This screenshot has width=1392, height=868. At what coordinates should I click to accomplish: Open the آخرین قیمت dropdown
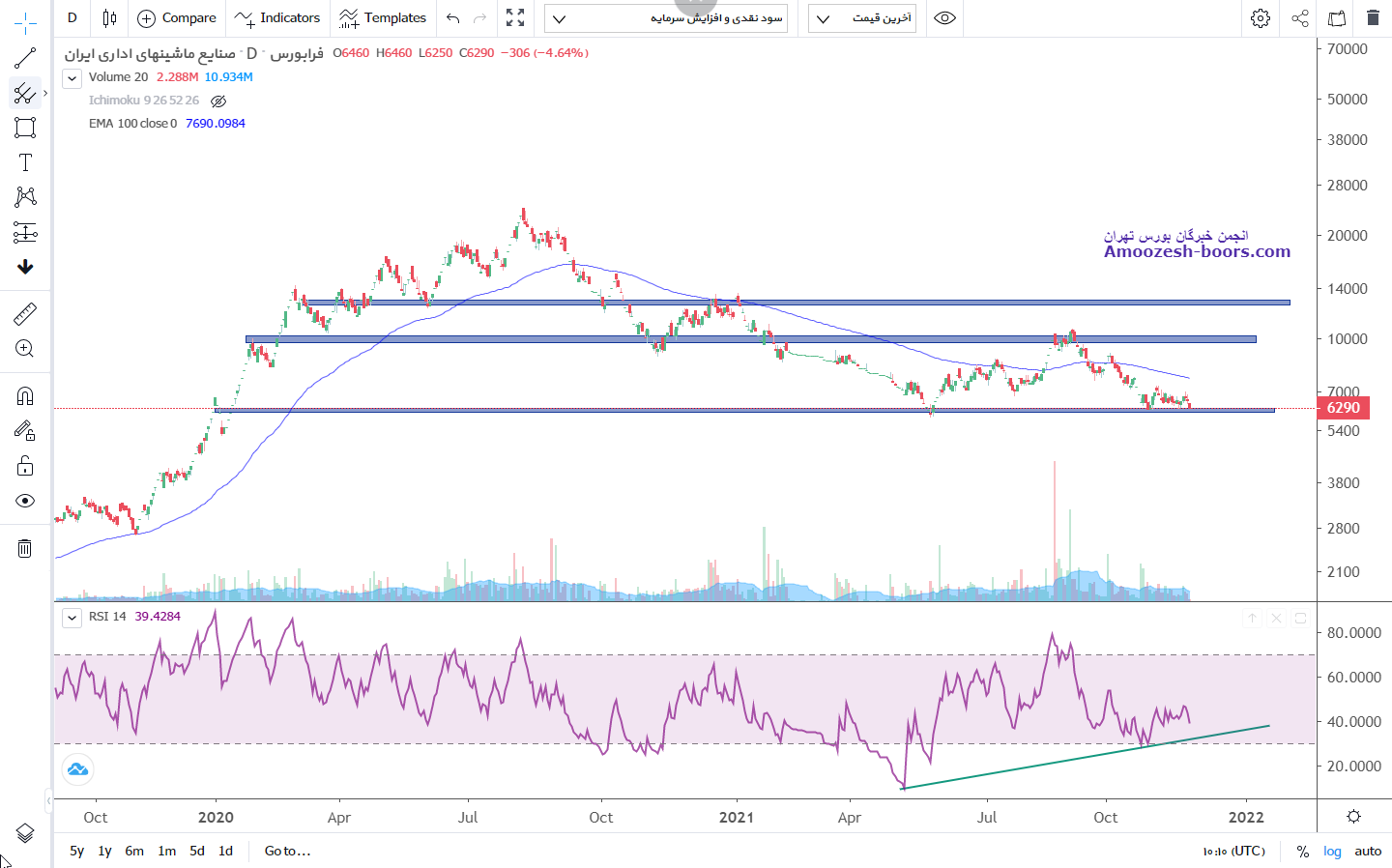pos(866,18)
